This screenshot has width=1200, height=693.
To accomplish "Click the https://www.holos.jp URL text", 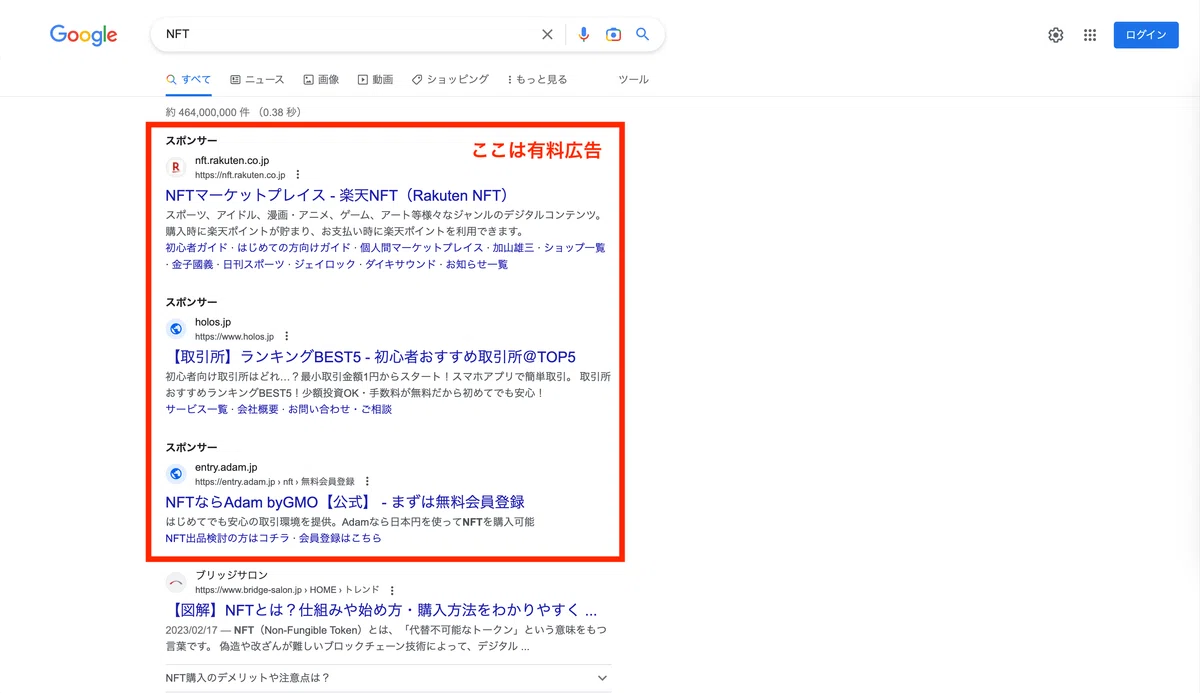I will tap(234, 337).
